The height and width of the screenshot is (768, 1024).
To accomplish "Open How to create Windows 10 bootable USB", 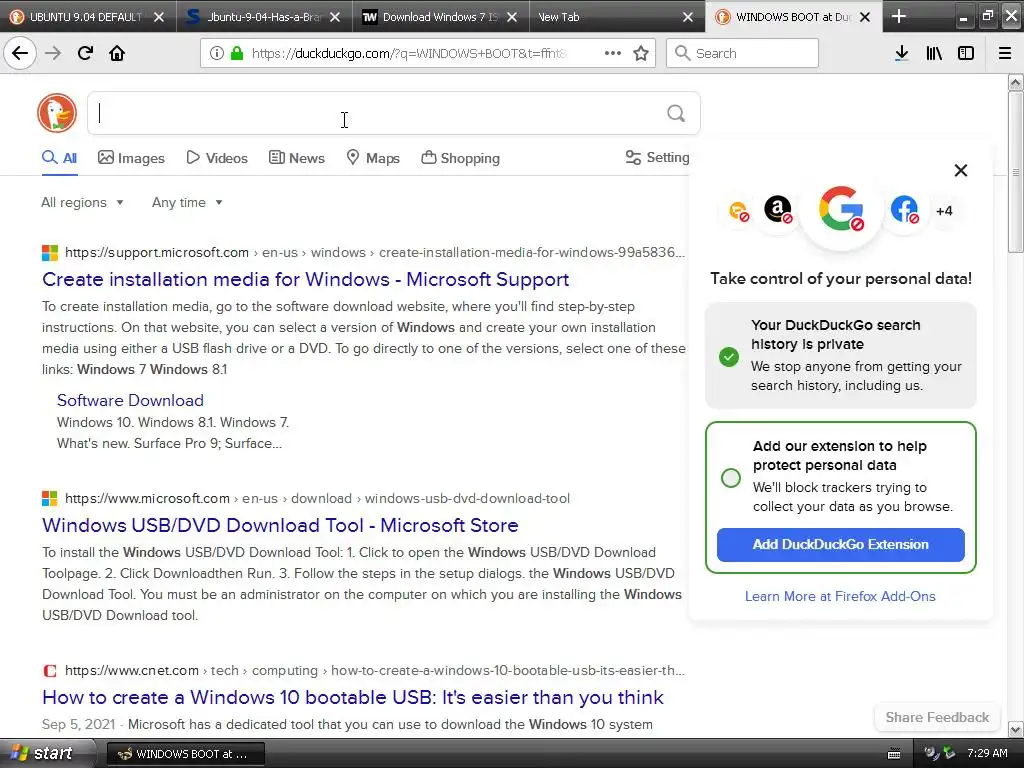I will point(353,697).
